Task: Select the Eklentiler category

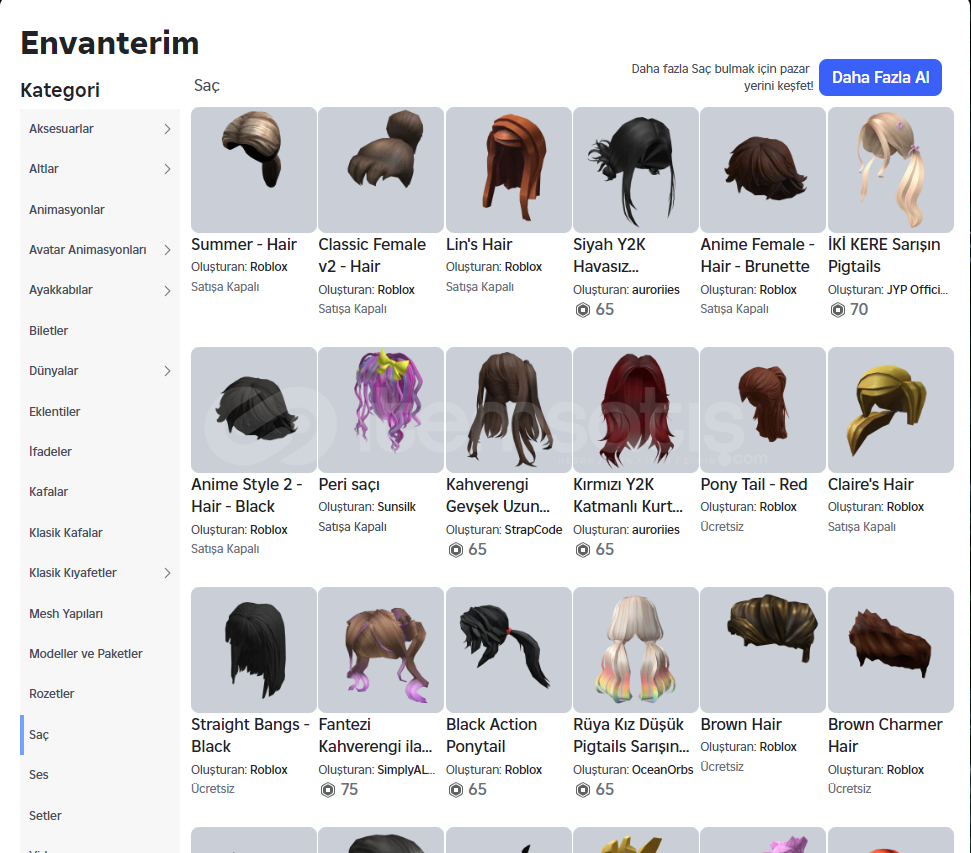Action: point(100,411)
